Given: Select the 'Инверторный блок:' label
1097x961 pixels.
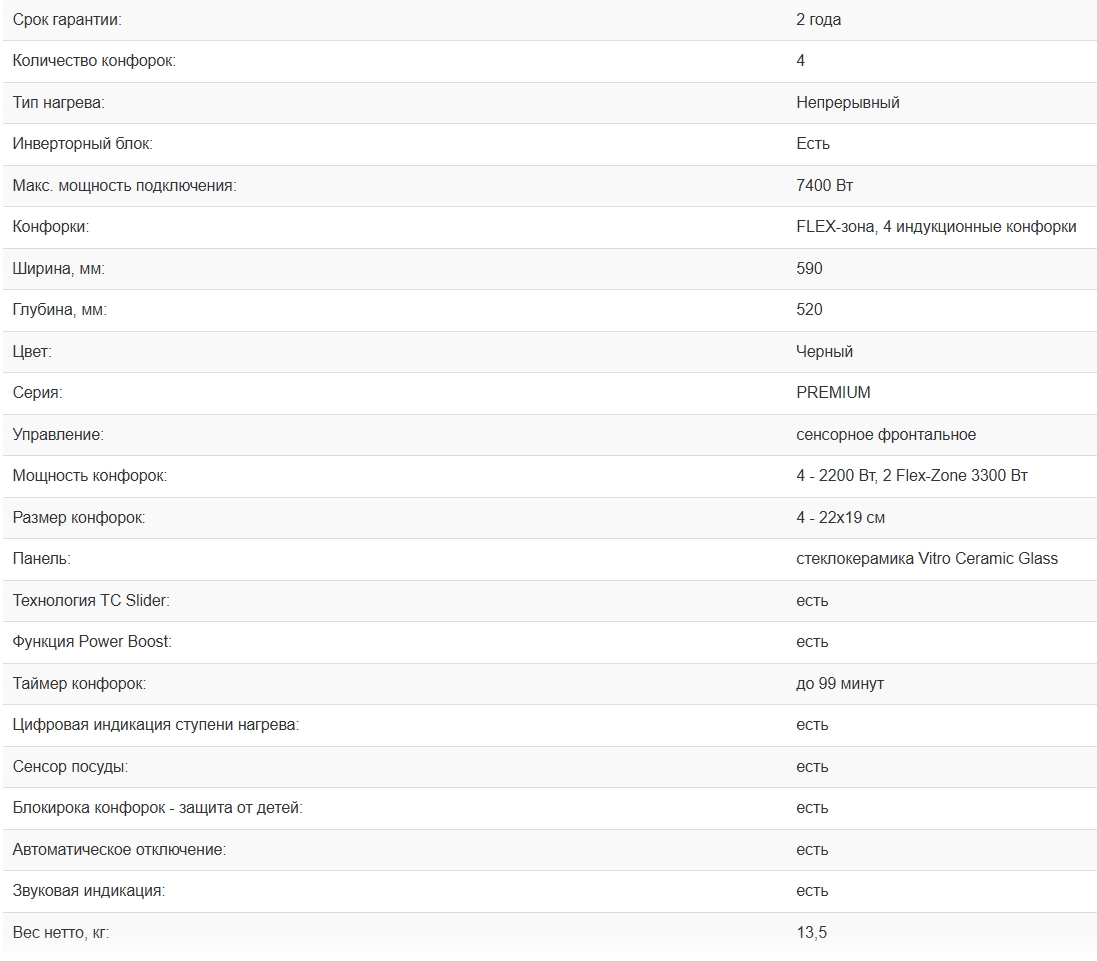Looking at the screenshot, I should click(82, 144).
